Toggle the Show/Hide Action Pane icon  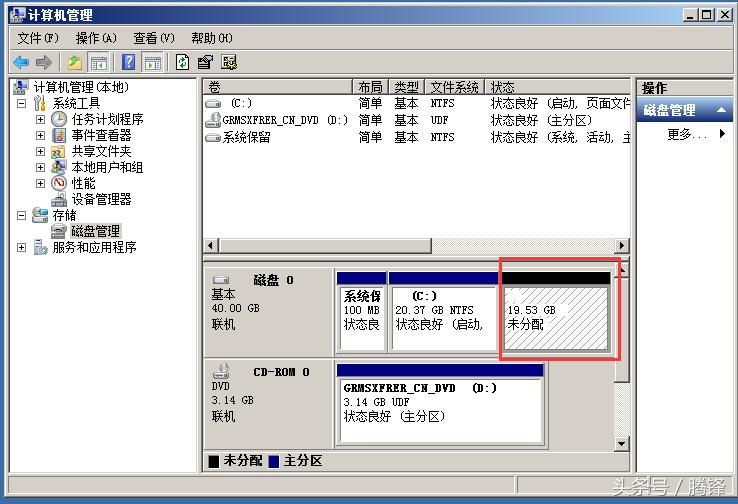coord(152,62)
